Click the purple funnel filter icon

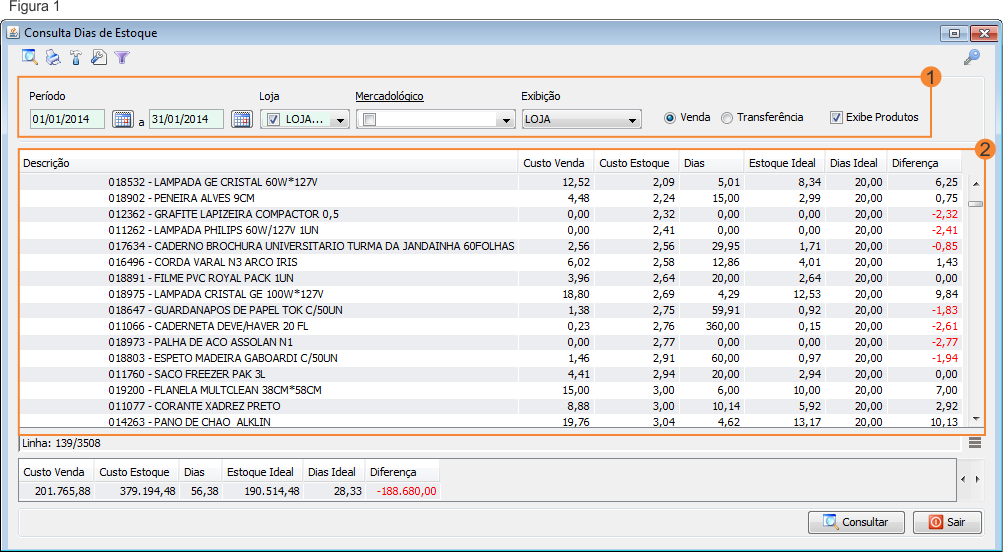click(x=122, y=58)
